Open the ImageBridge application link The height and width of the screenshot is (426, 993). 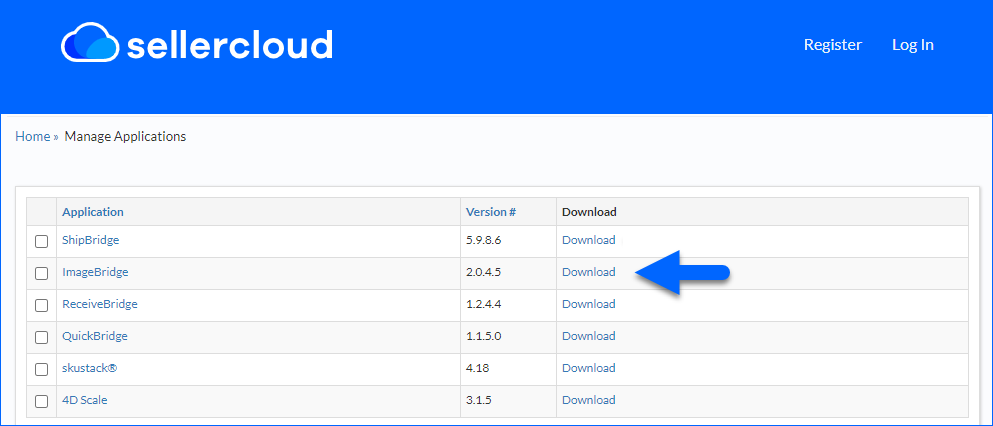[95, 272]
